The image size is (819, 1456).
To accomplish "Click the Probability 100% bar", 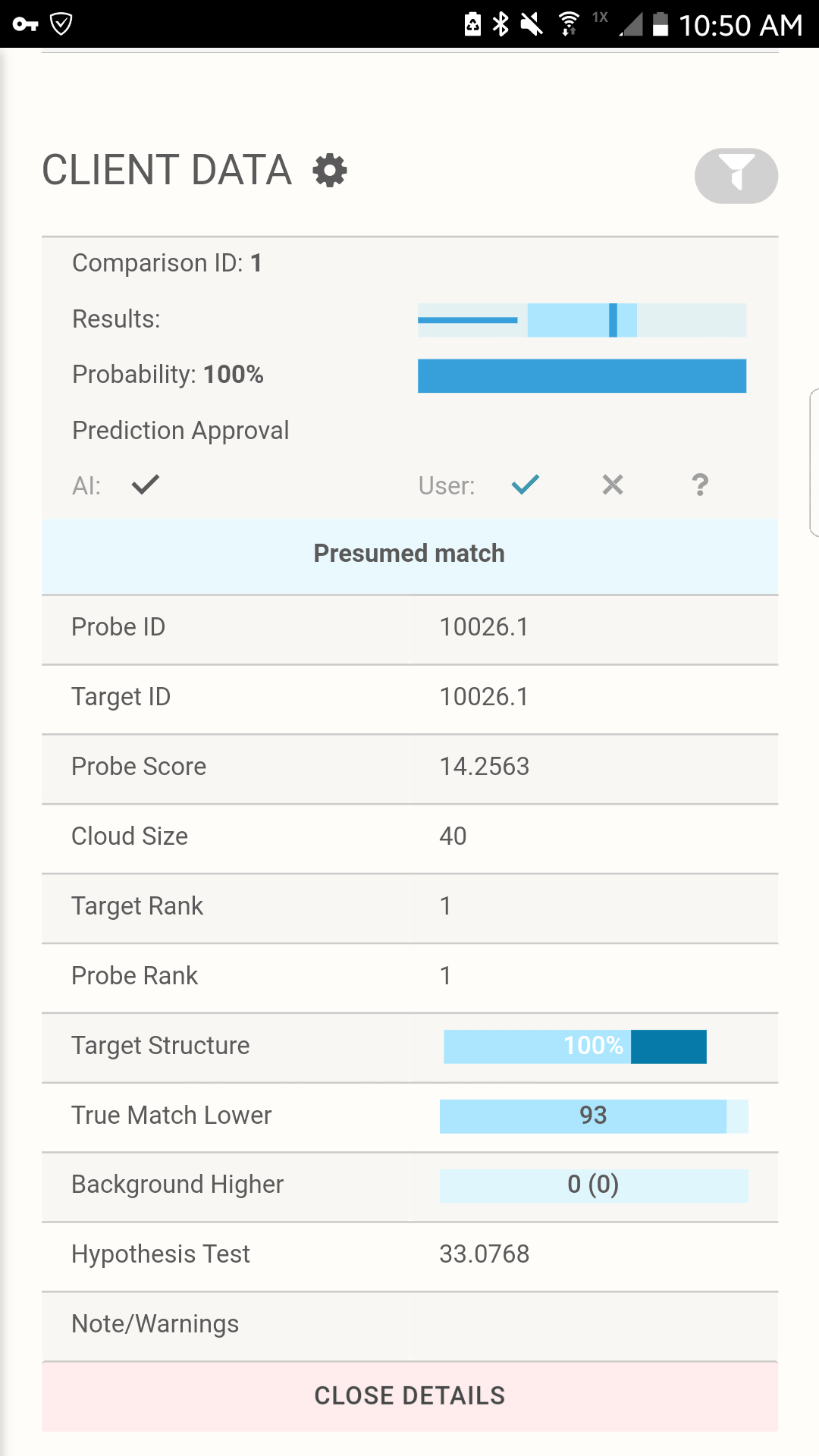I will [582, 375].
